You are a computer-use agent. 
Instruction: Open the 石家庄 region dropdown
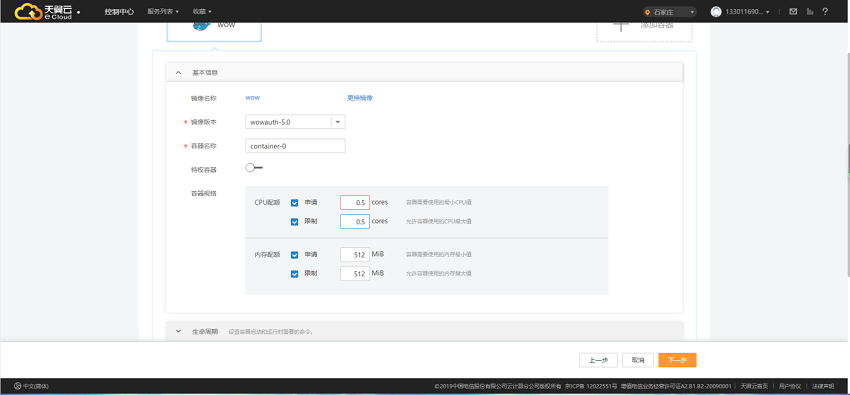(669, 12)
